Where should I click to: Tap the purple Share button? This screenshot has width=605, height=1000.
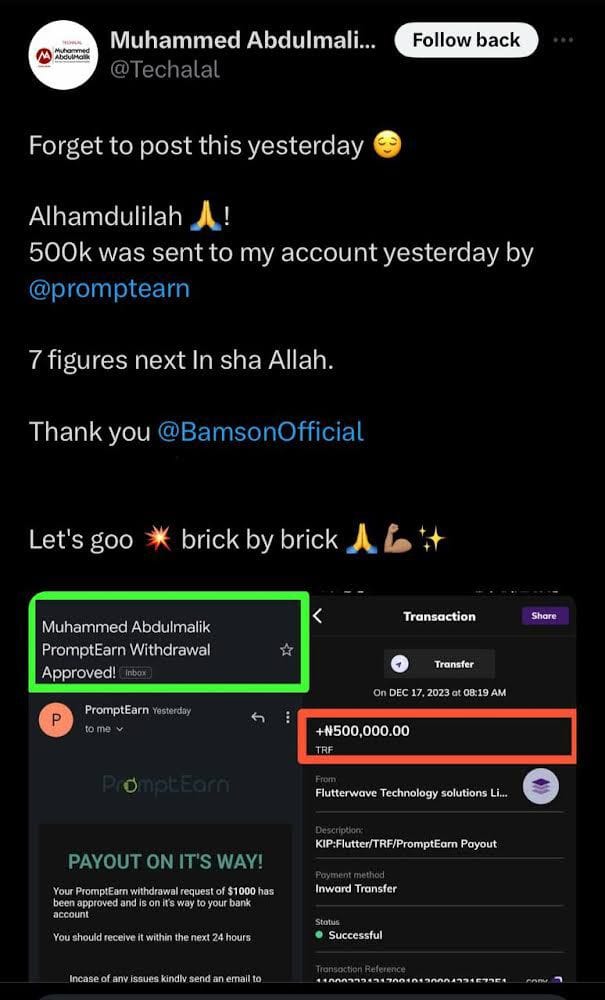tap(544, 616)
